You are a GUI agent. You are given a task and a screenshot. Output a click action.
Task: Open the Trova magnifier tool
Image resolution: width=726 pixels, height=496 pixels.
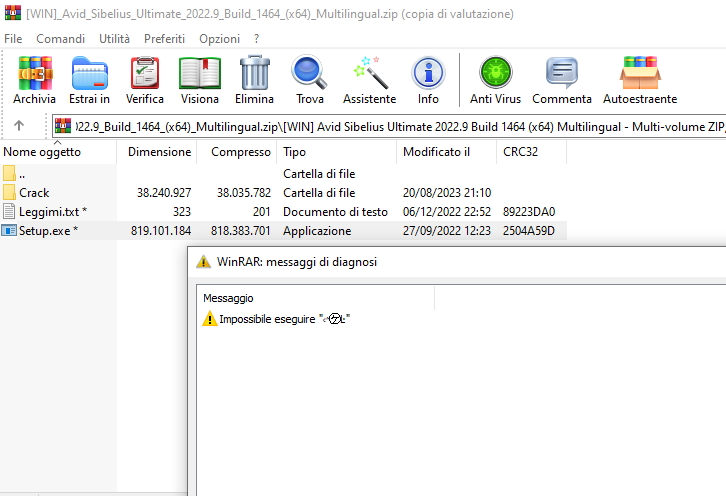(x=309, y=72)
